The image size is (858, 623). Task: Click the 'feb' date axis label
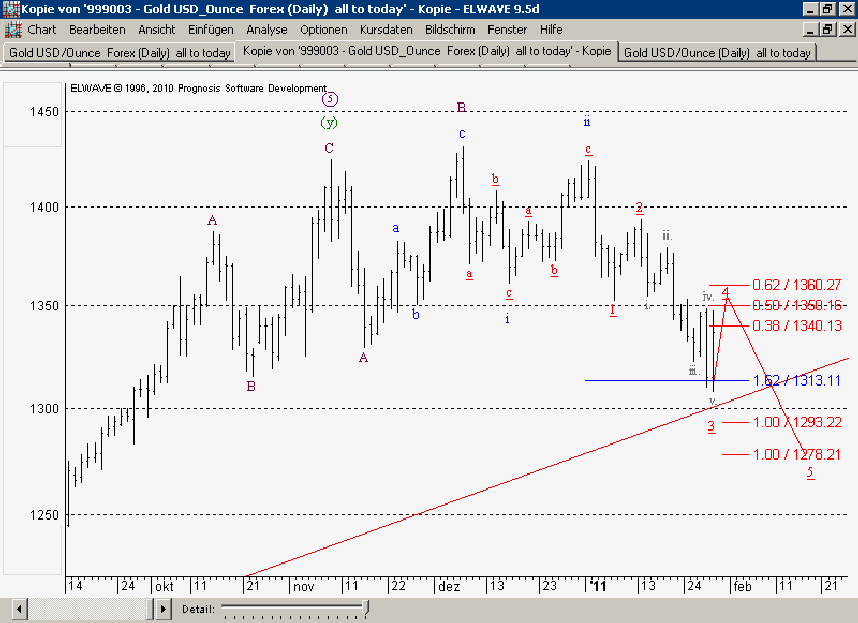coord(743,586)
